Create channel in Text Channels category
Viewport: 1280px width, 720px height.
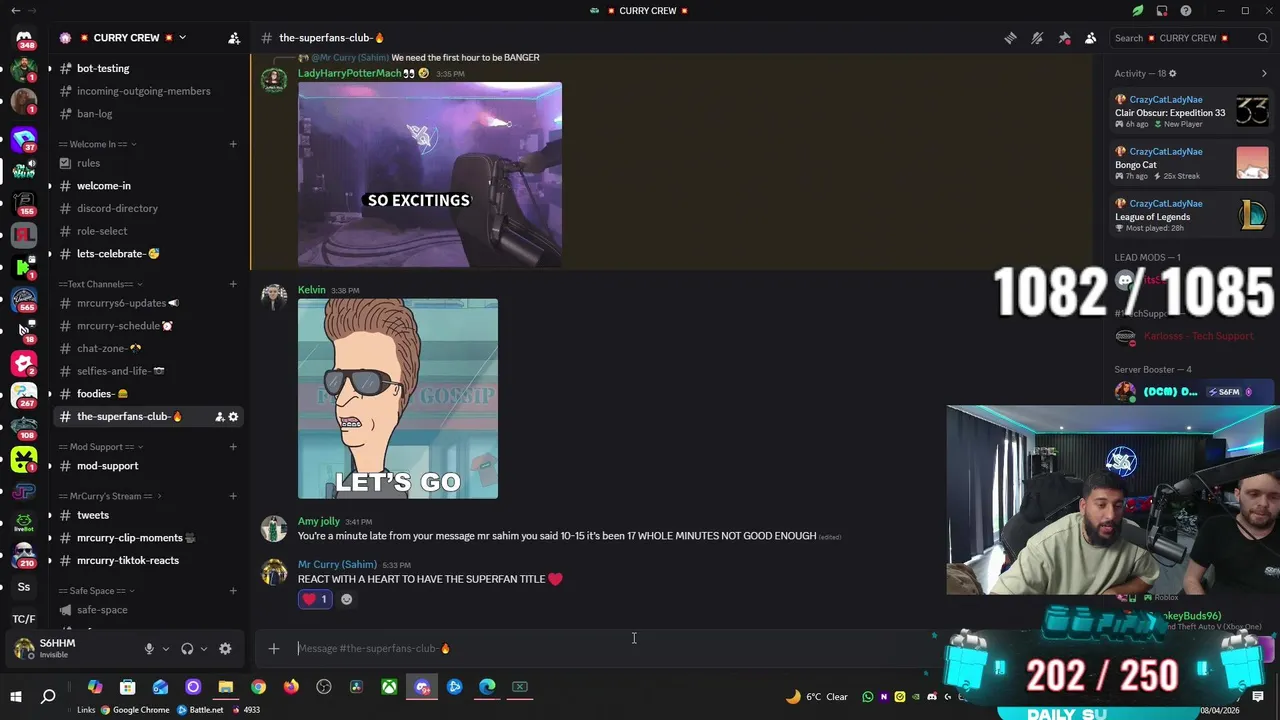(233, 284)
